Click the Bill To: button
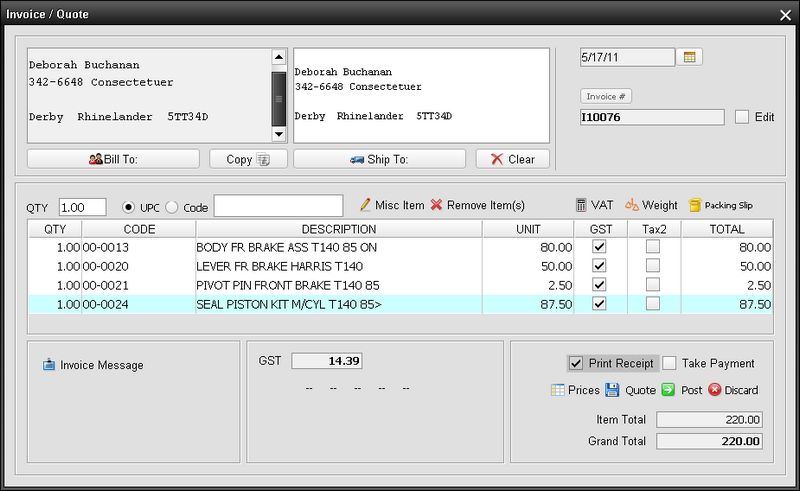This screenshot has width=800, height=491. pos(113,159)
